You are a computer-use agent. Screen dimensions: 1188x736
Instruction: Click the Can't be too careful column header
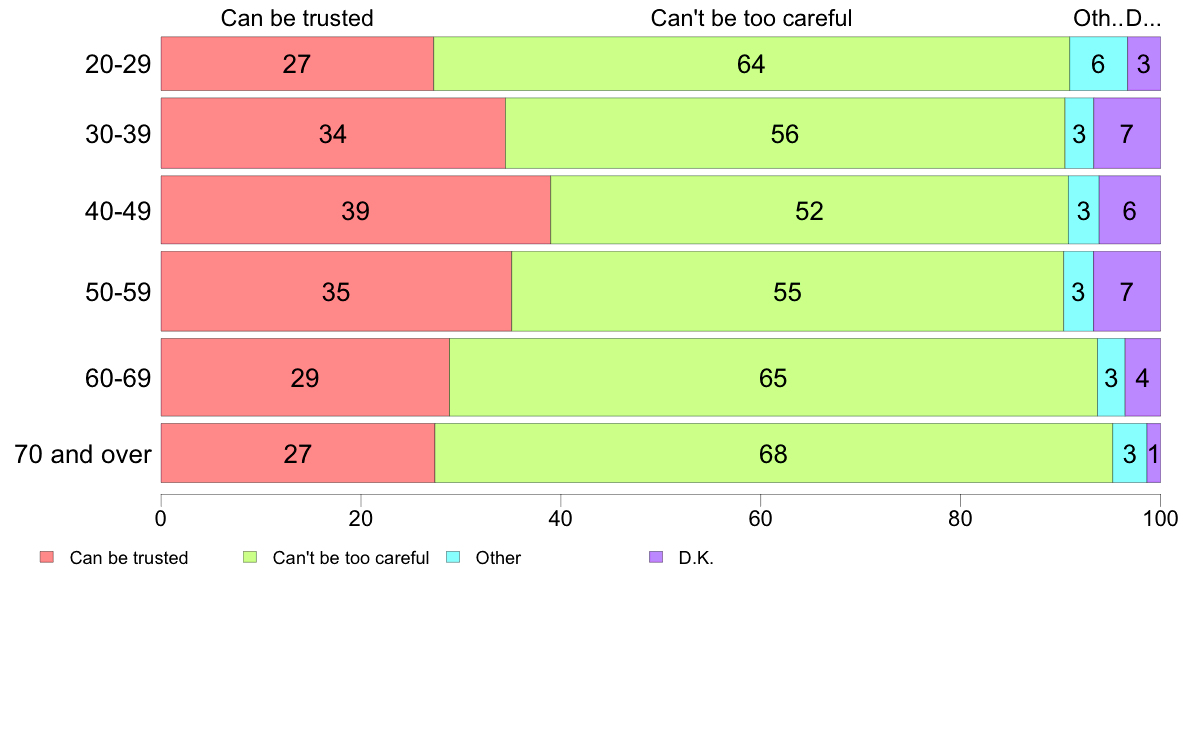pyautogui.click(x=751, y=18)
